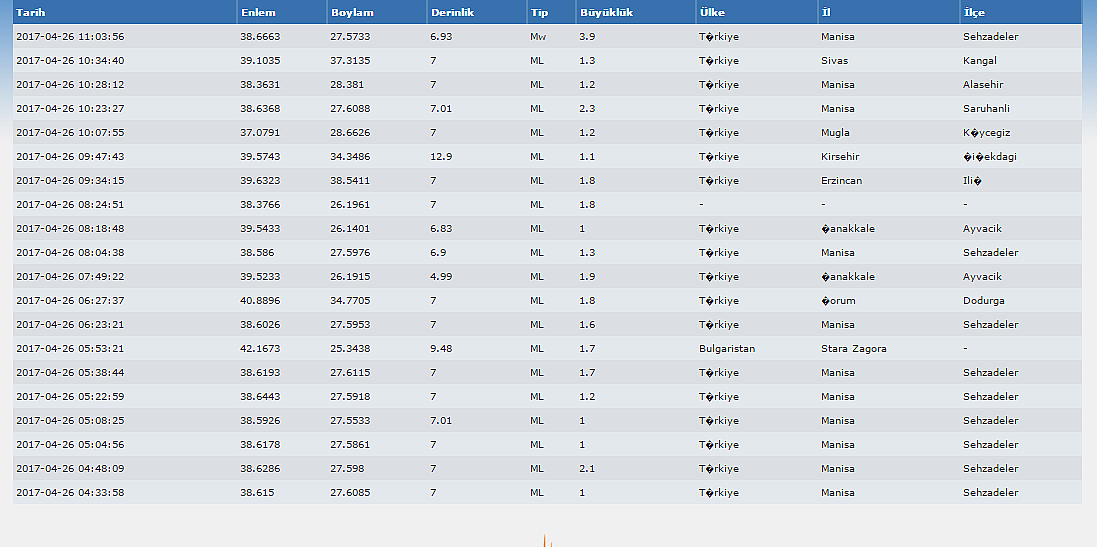Viewport: 1097px width, 547px height.
Task: Click the depth value 4.99
Action: point(441,276)
